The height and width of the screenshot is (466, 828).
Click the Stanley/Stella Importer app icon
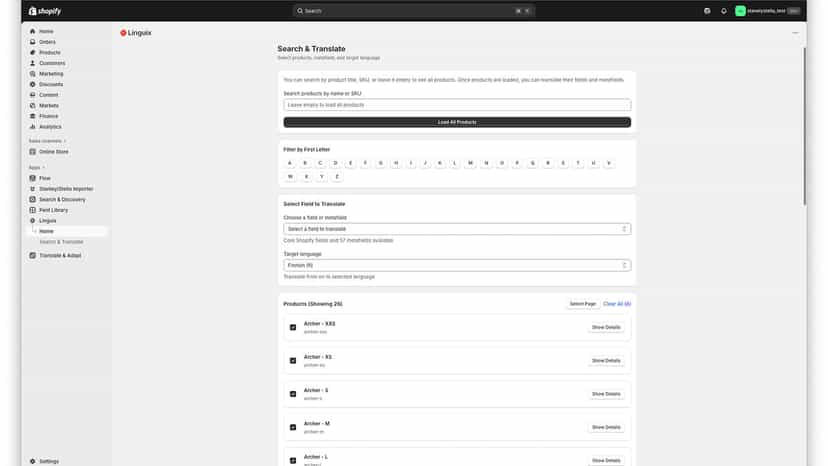pos(33,189)
